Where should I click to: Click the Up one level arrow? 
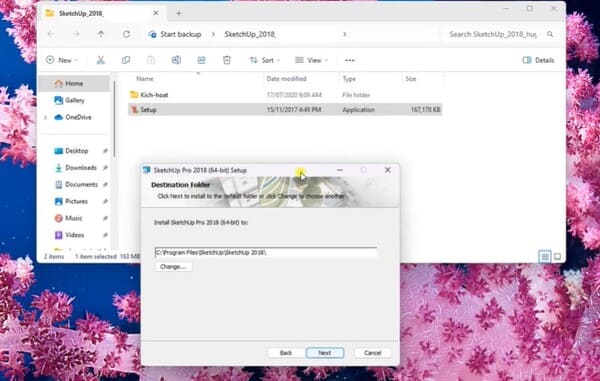point(101,34)
